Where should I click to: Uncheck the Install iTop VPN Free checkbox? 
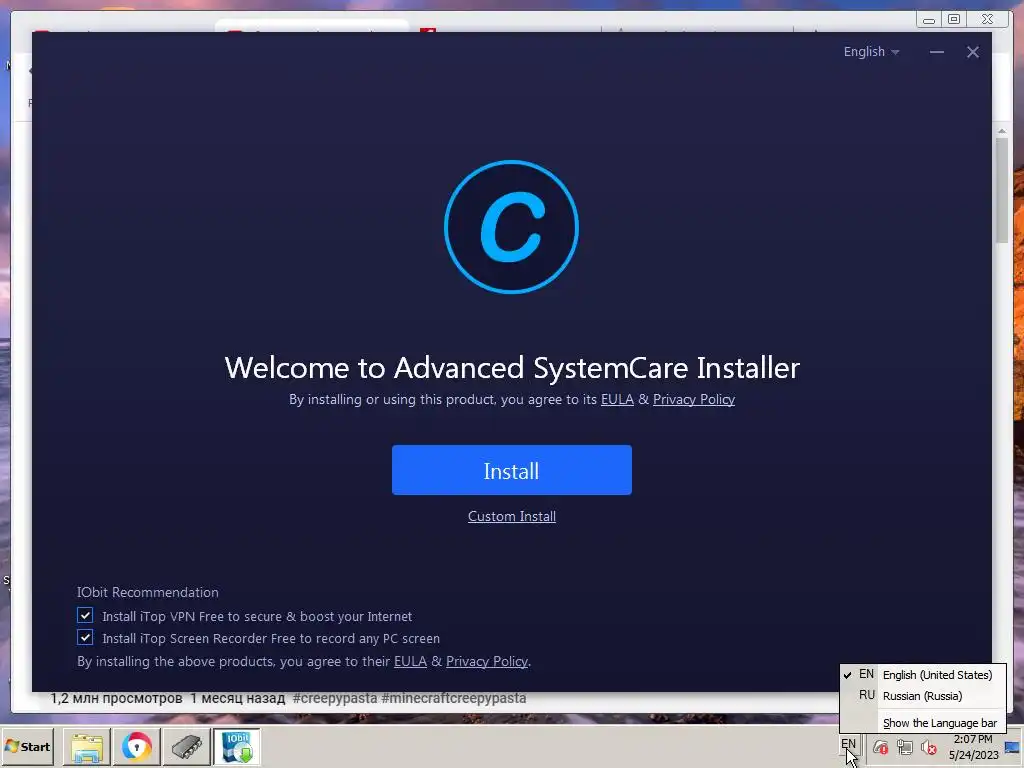85,615
